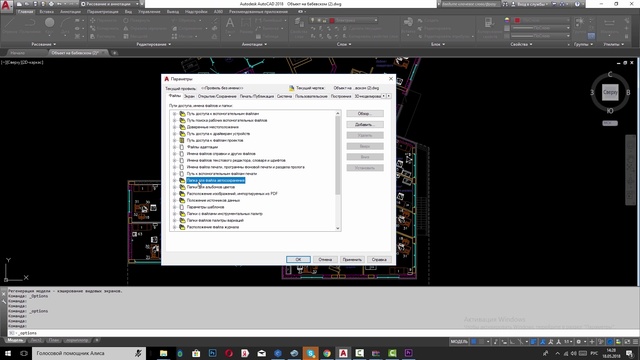Click folder icon beside Доверенные местоположения
The width and height of the screenshot is (640, 360).
[182, 127]
